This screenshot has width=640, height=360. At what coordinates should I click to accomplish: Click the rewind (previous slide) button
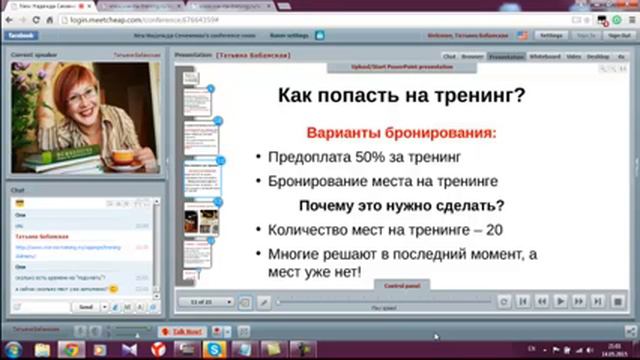click(x=542, y=302)
